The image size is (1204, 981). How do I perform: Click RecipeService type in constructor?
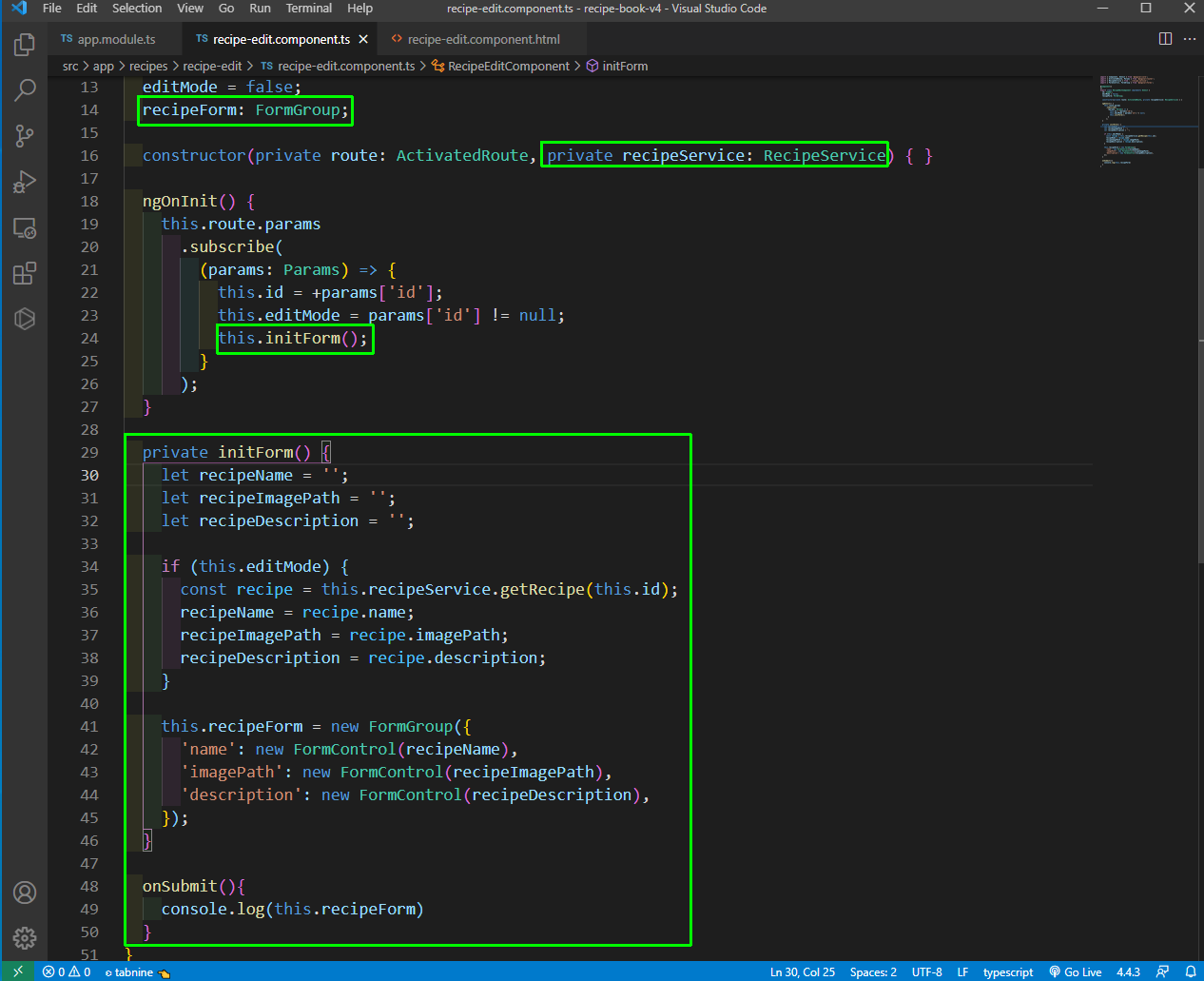825,155
